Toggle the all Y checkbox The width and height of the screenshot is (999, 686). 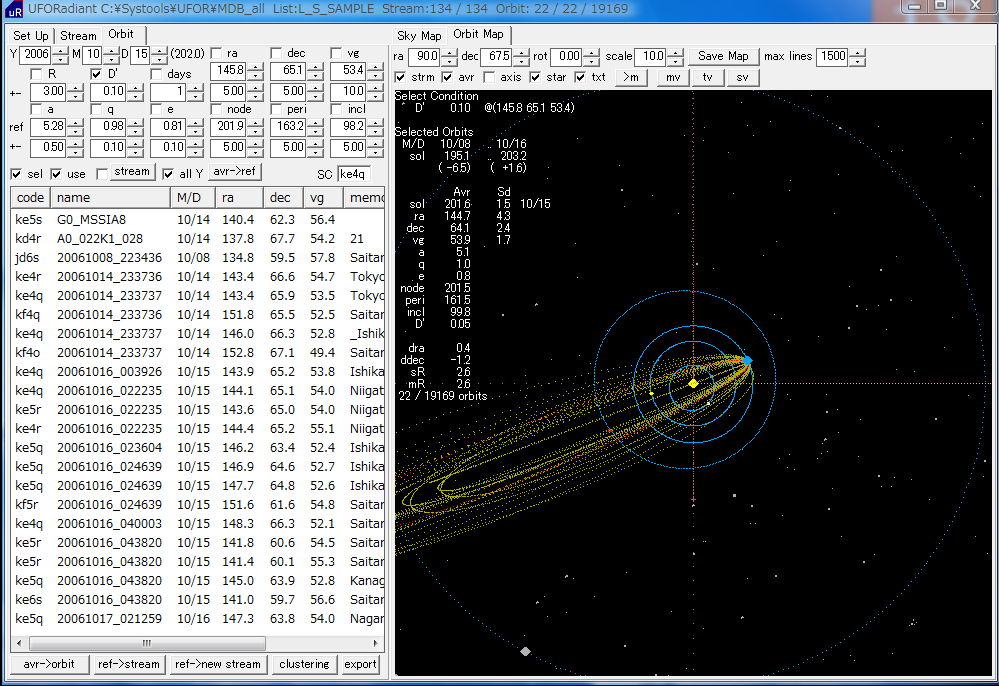(x=169, y=173)
